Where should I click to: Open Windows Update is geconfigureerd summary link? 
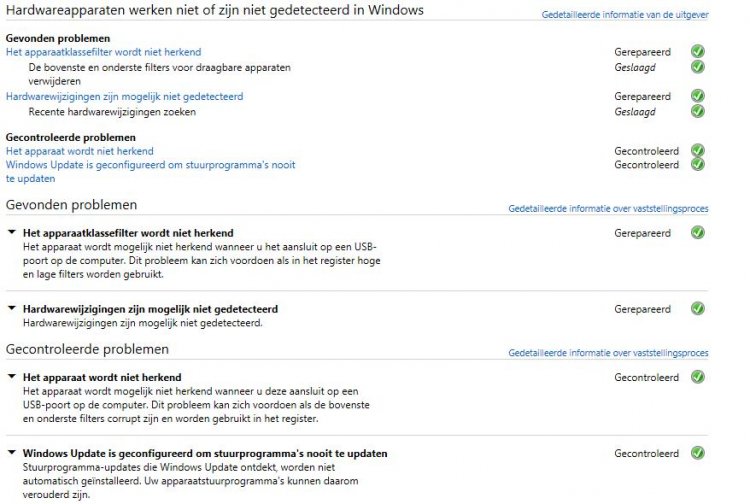coord(150,171)
